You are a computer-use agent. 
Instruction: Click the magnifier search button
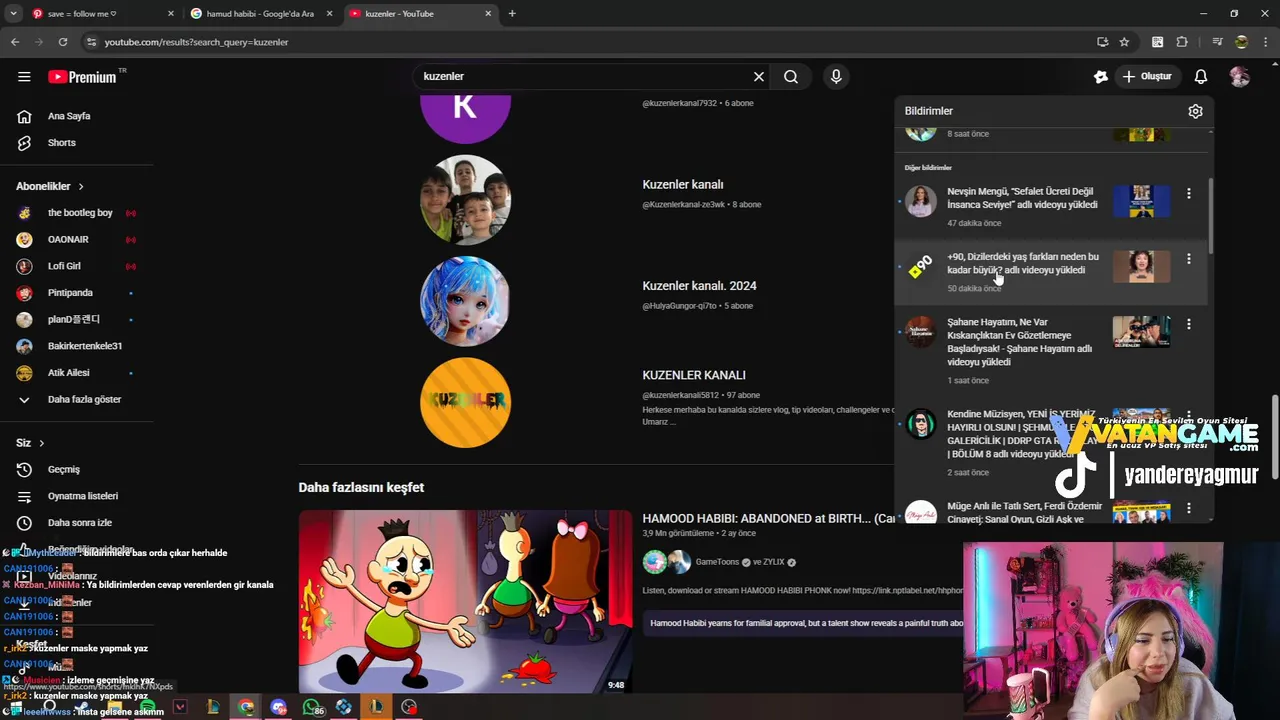[791, 76]
